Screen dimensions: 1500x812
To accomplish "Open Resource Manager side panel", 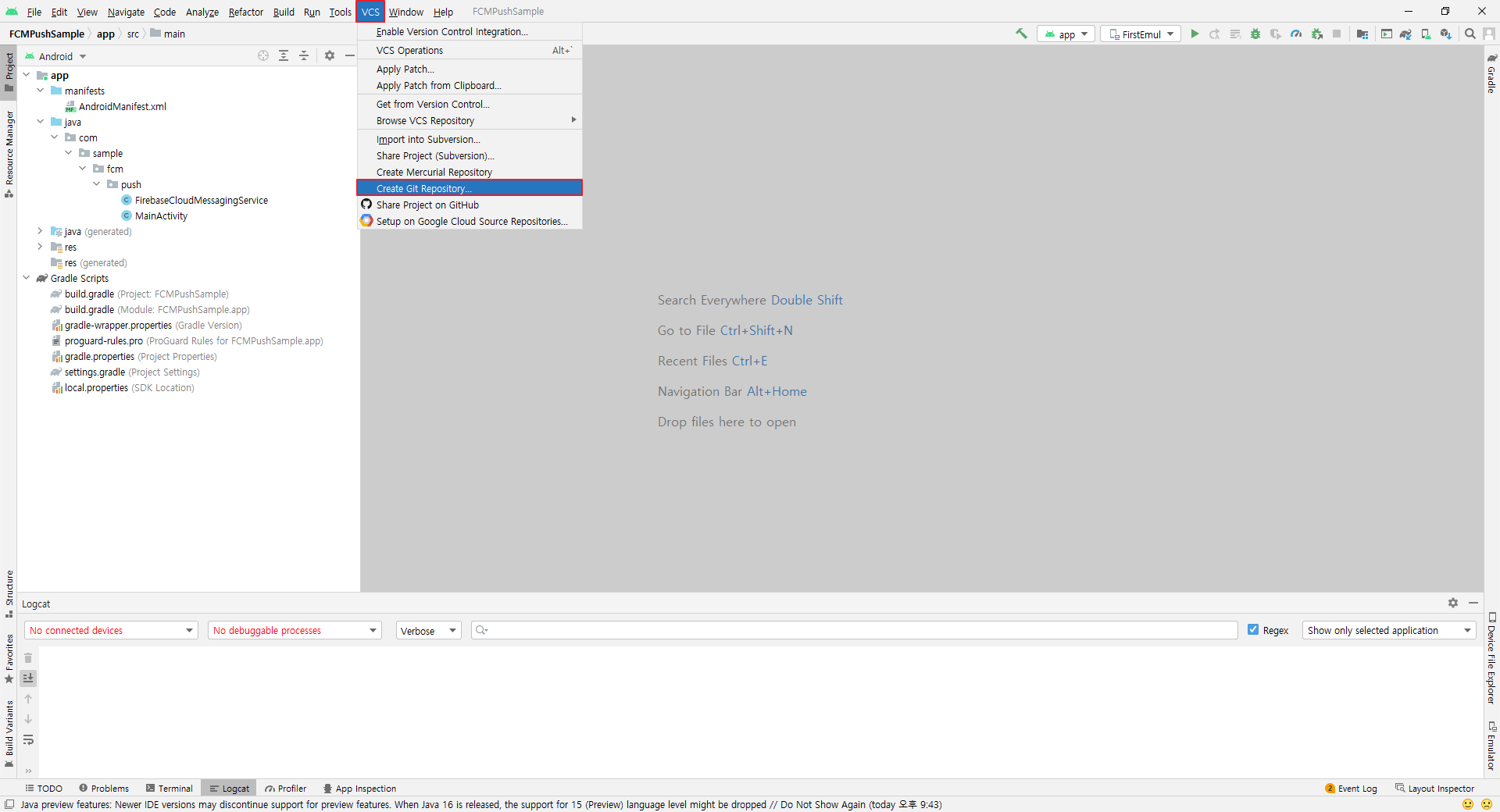I will click(9, 154).
